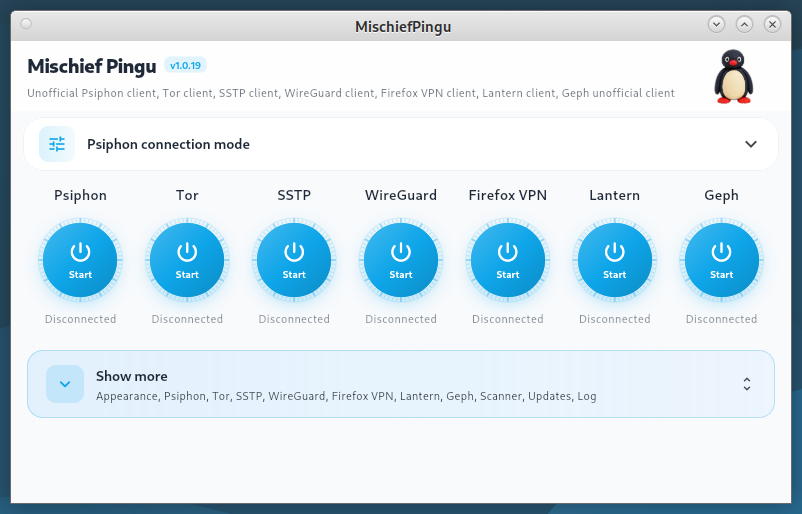This screenshot has height=514, width=802.
Task: Expand the Psiphon connection mode chevron
Action: [x=751, y=144]
